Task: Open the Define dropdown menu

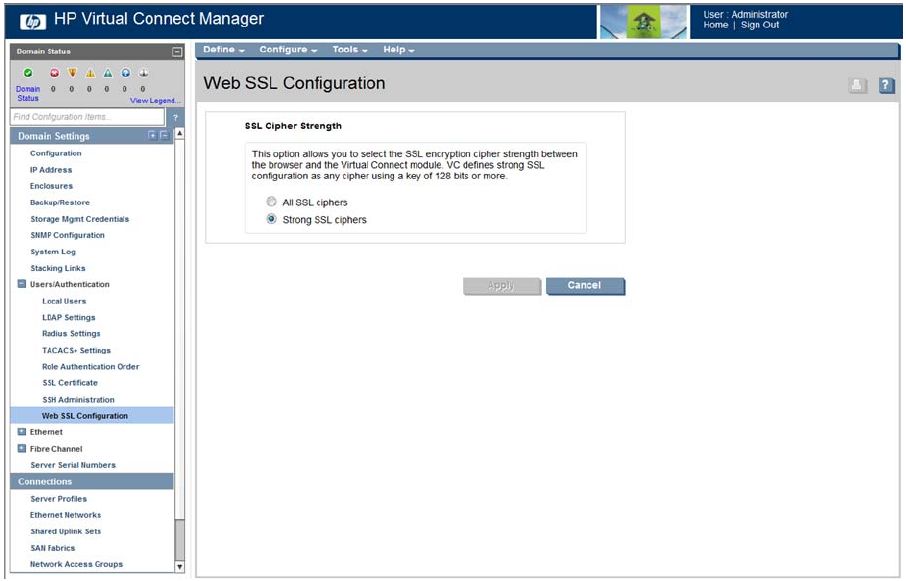Action: (224, 50)
